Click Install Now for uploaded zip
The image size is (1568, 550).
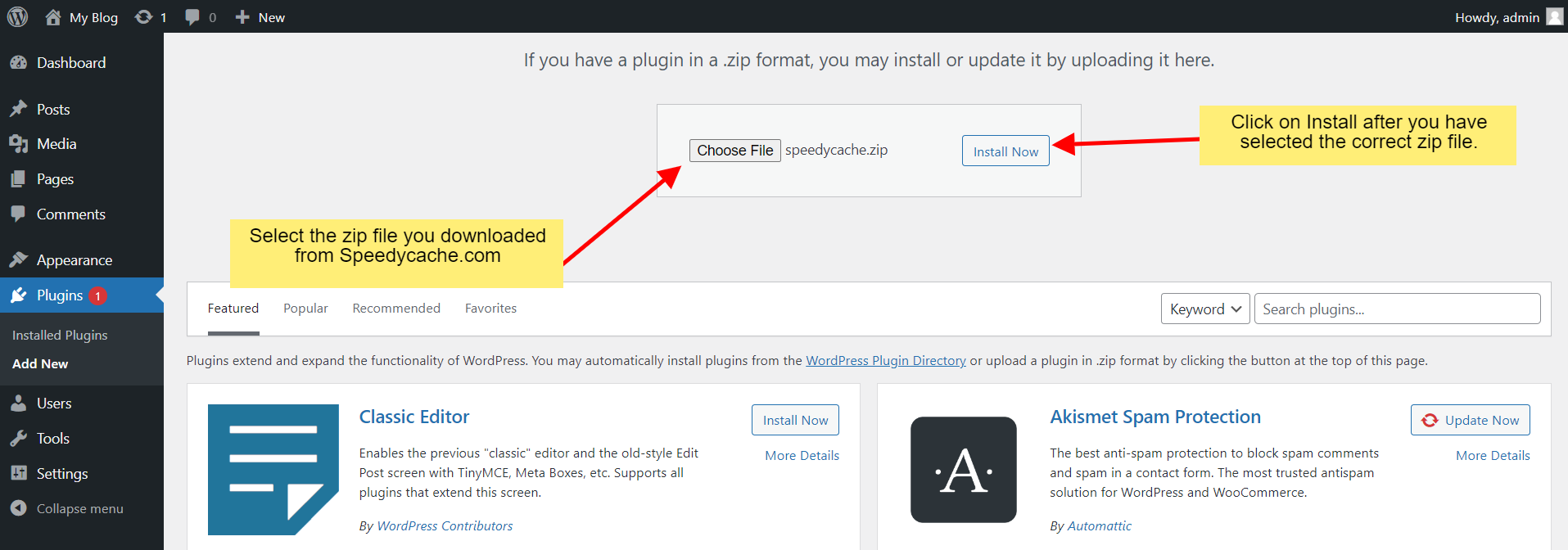(x=1005, y=151)
